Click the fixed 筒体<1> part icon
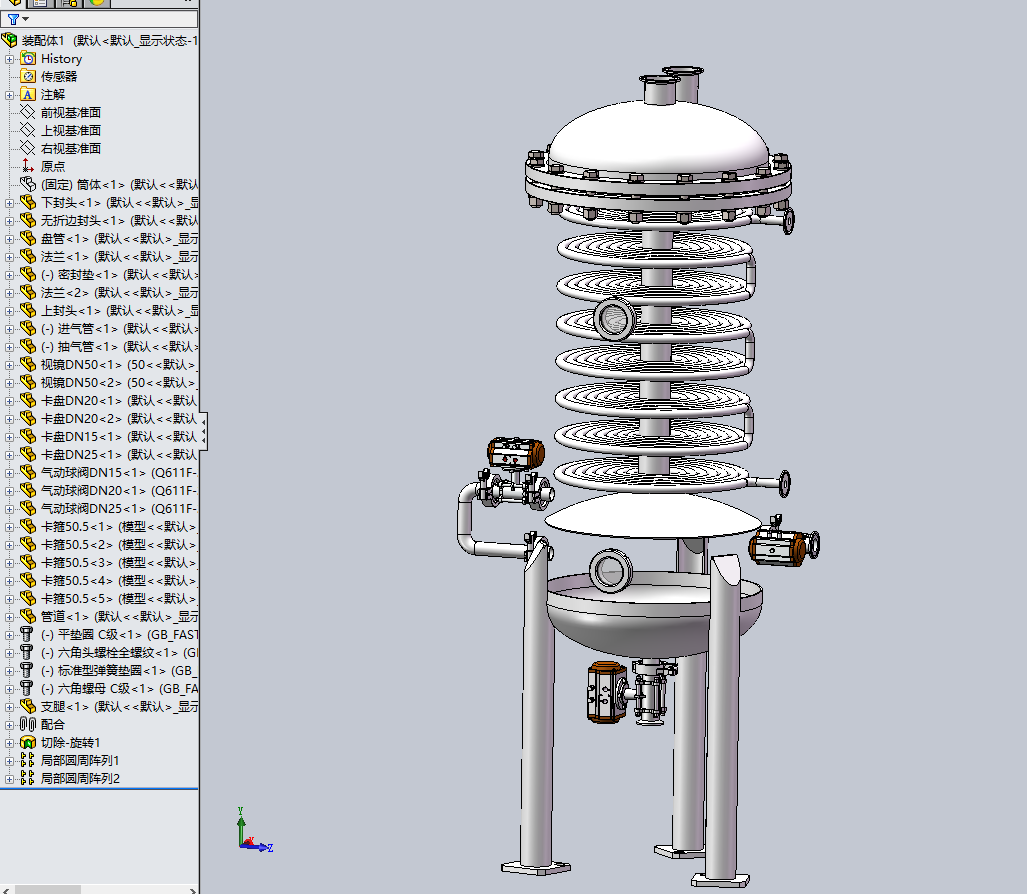 point(28,185)
